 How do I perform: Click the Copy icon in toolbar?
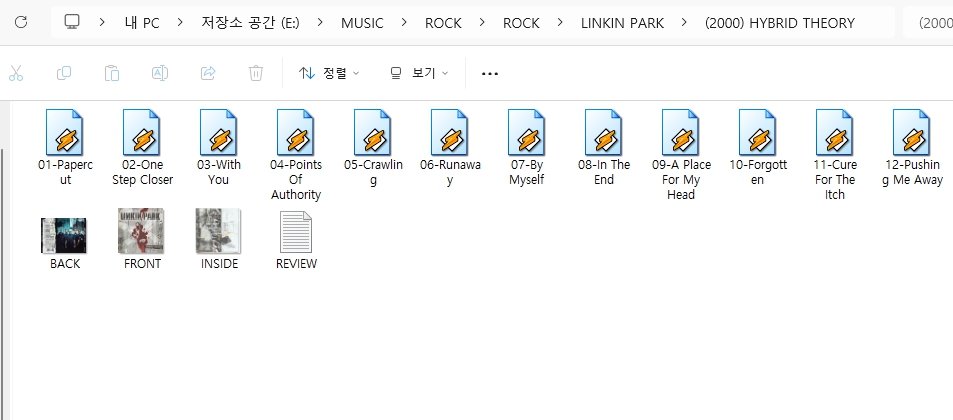64,73
